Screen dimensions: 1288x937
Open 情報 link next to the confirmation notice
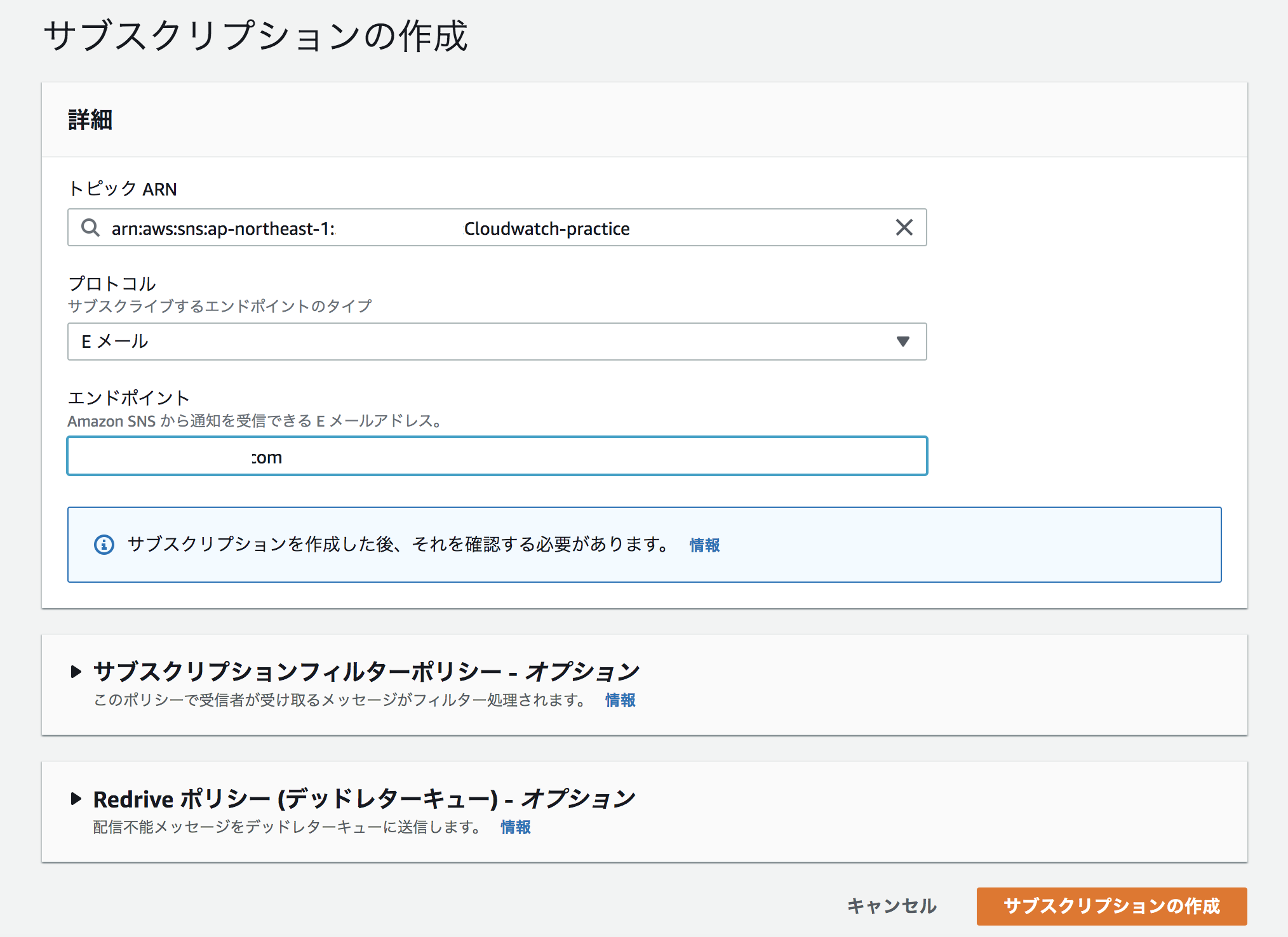click(x=703, y=545)
